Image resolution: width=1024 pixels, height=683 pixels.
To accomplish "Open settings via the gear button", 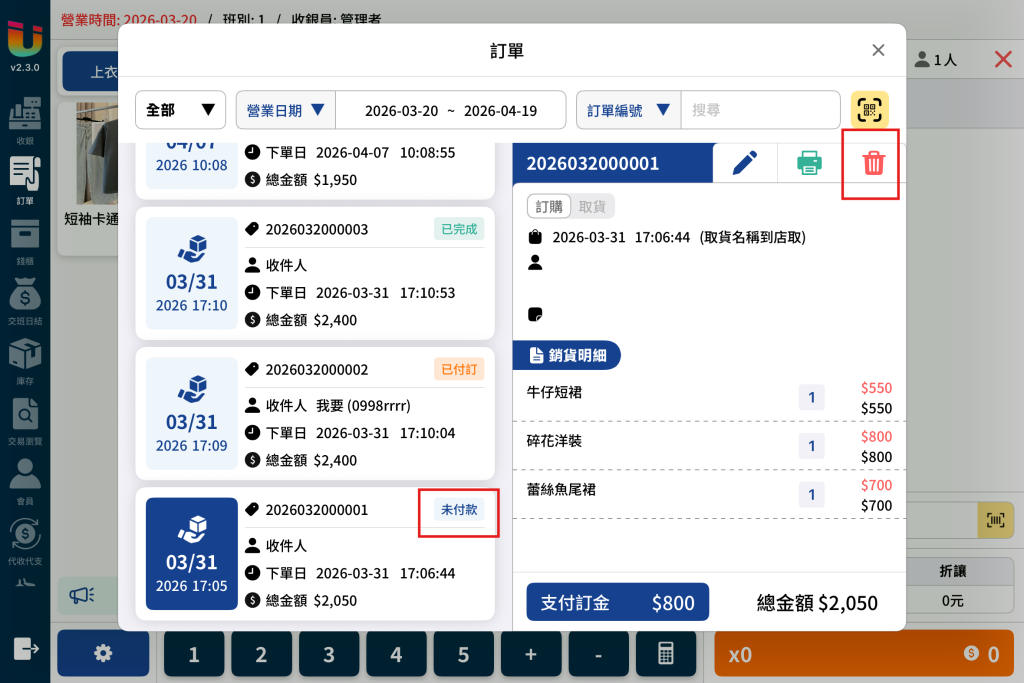I will (x=103, y=654).
